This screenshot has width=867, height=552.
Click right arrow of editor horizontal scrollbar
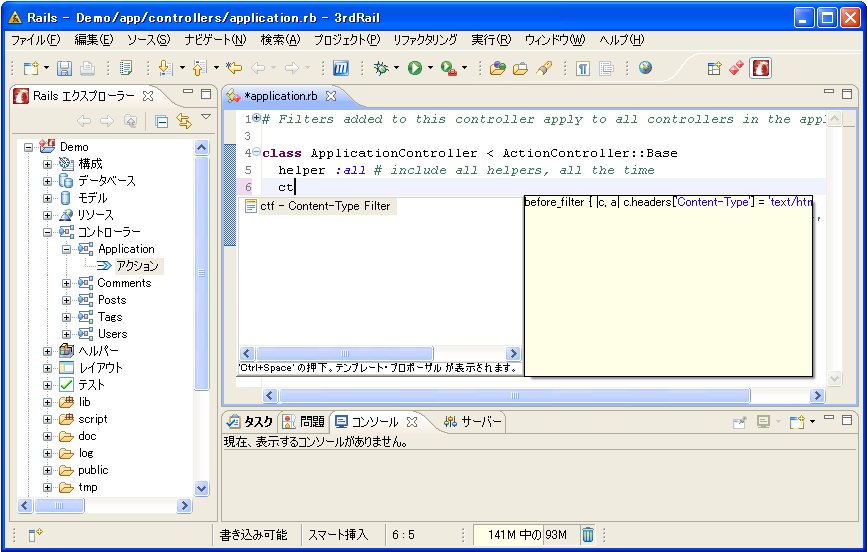(x=817, y=395)
